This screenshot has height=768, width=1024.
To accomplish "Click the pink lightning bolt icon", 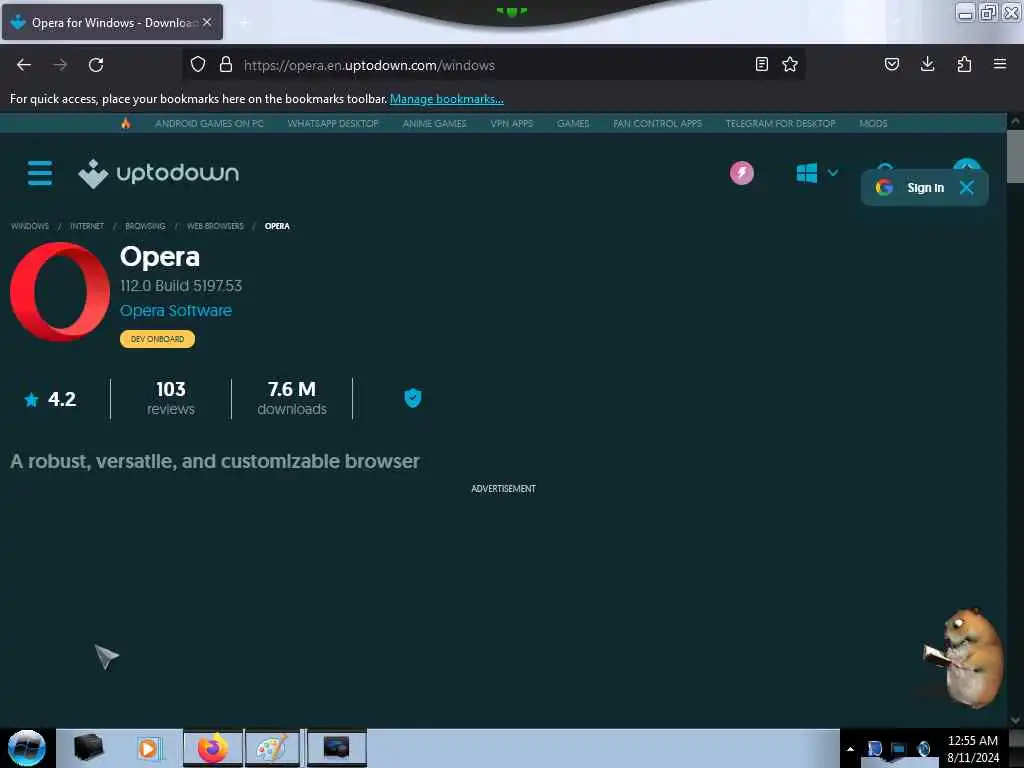I will pyautogui.click(x=742, y=173).
